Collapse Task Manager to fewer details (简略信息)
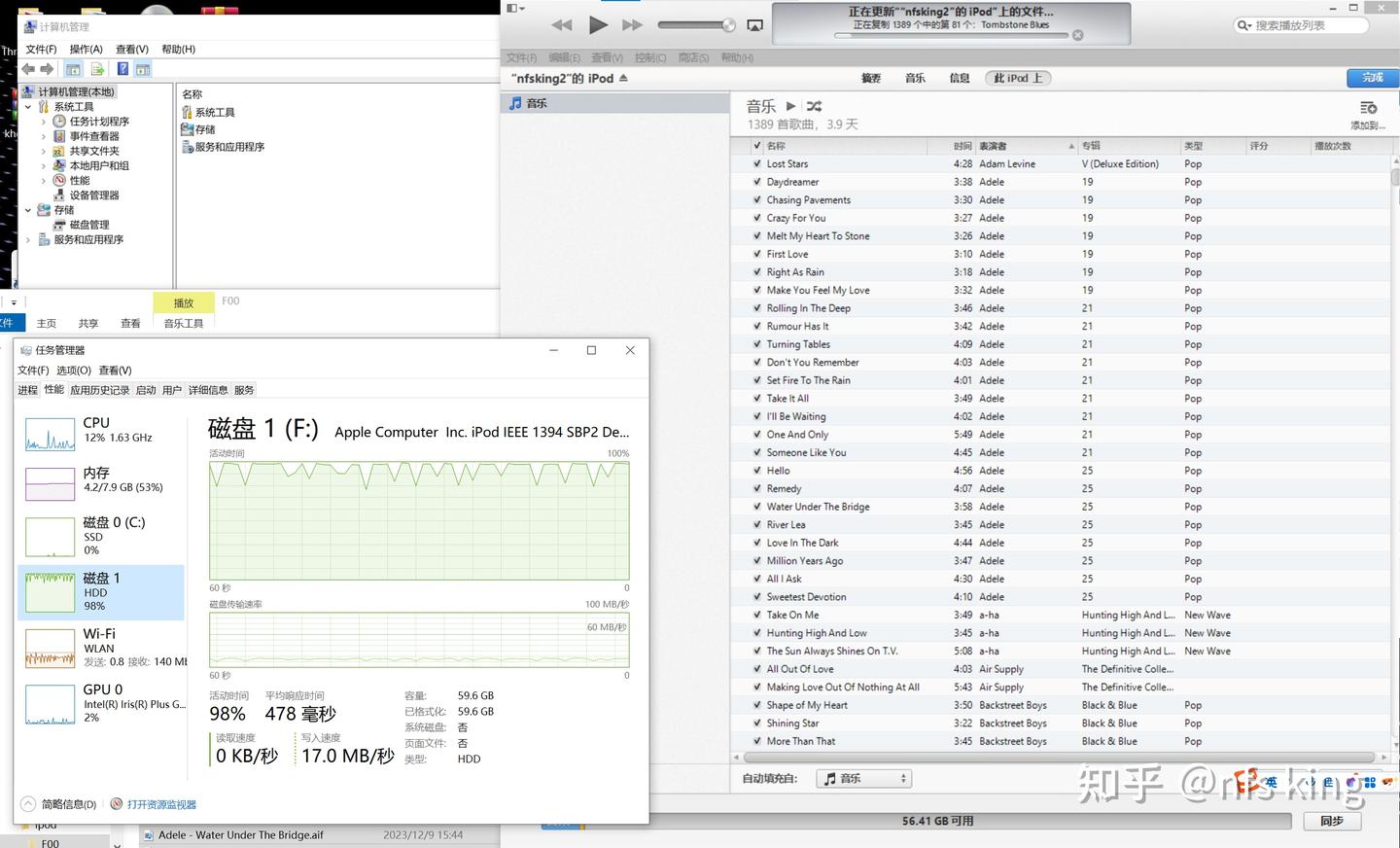Viewport: 1400px width, 848px height. pos(58,804)
